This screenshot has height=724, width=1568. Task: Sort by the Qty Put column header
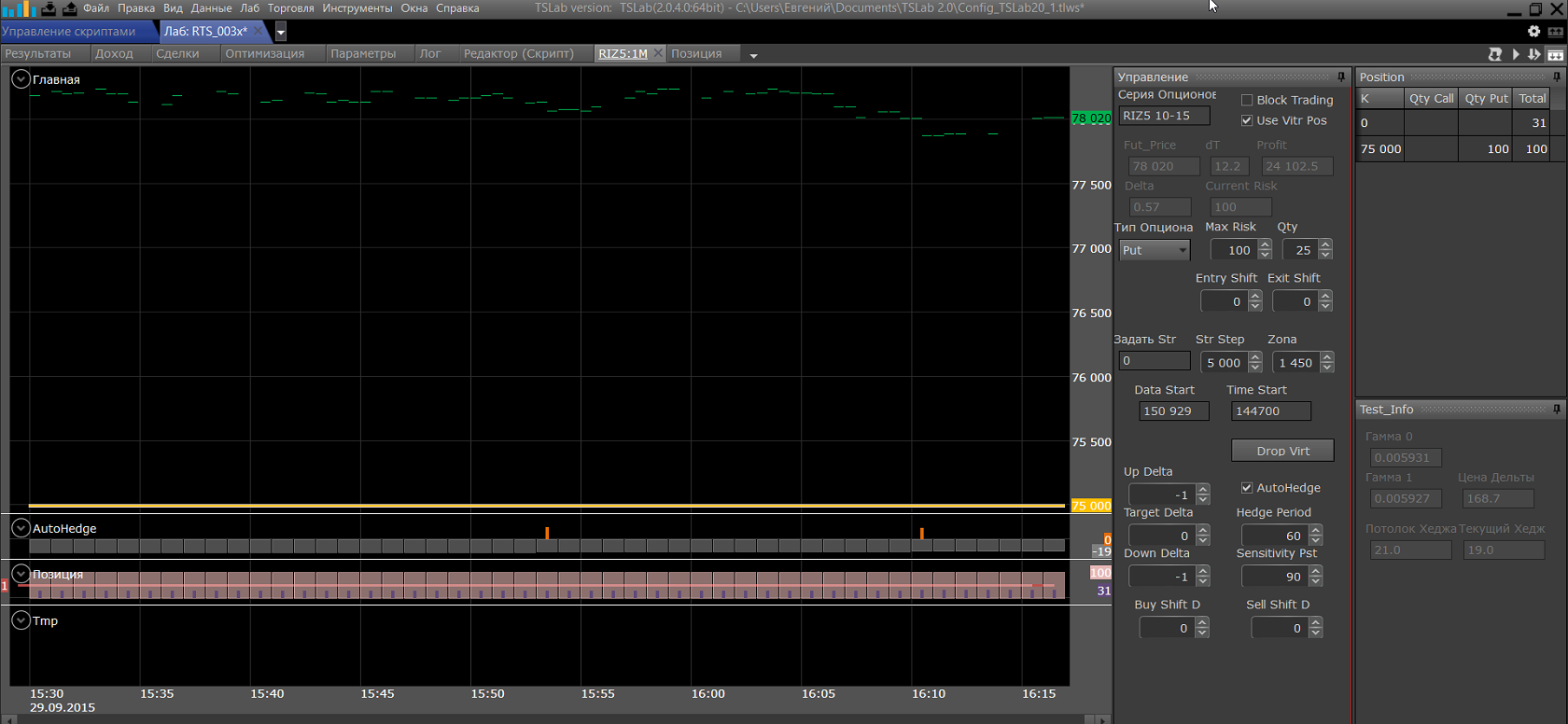(1486, 98)
